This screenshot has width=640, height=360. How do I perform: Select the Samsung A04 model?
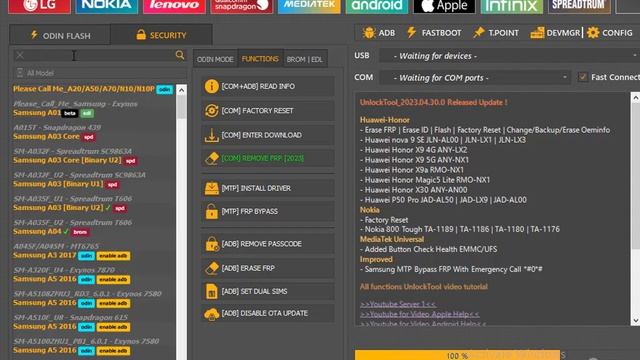[51, 231]
